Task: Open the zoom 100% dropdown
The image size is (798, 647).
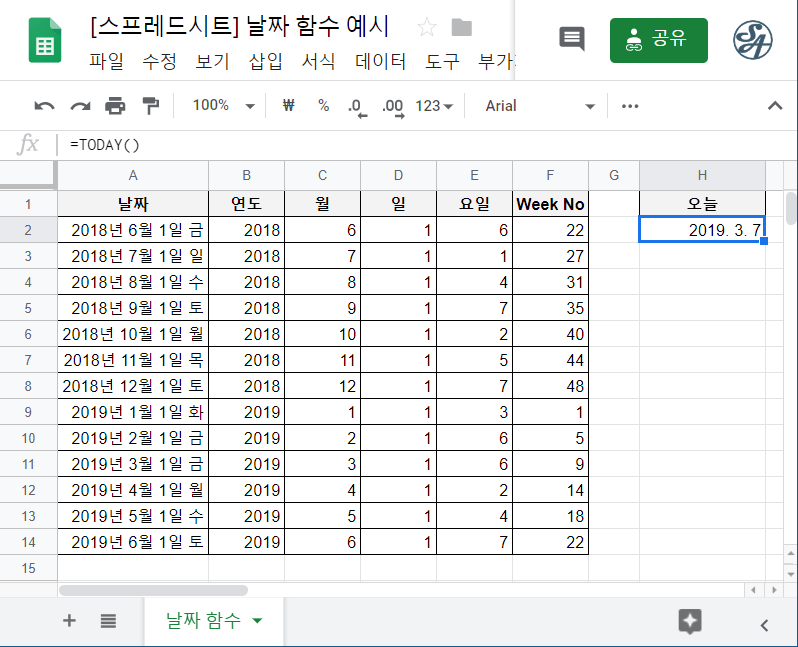Action: 223,106
